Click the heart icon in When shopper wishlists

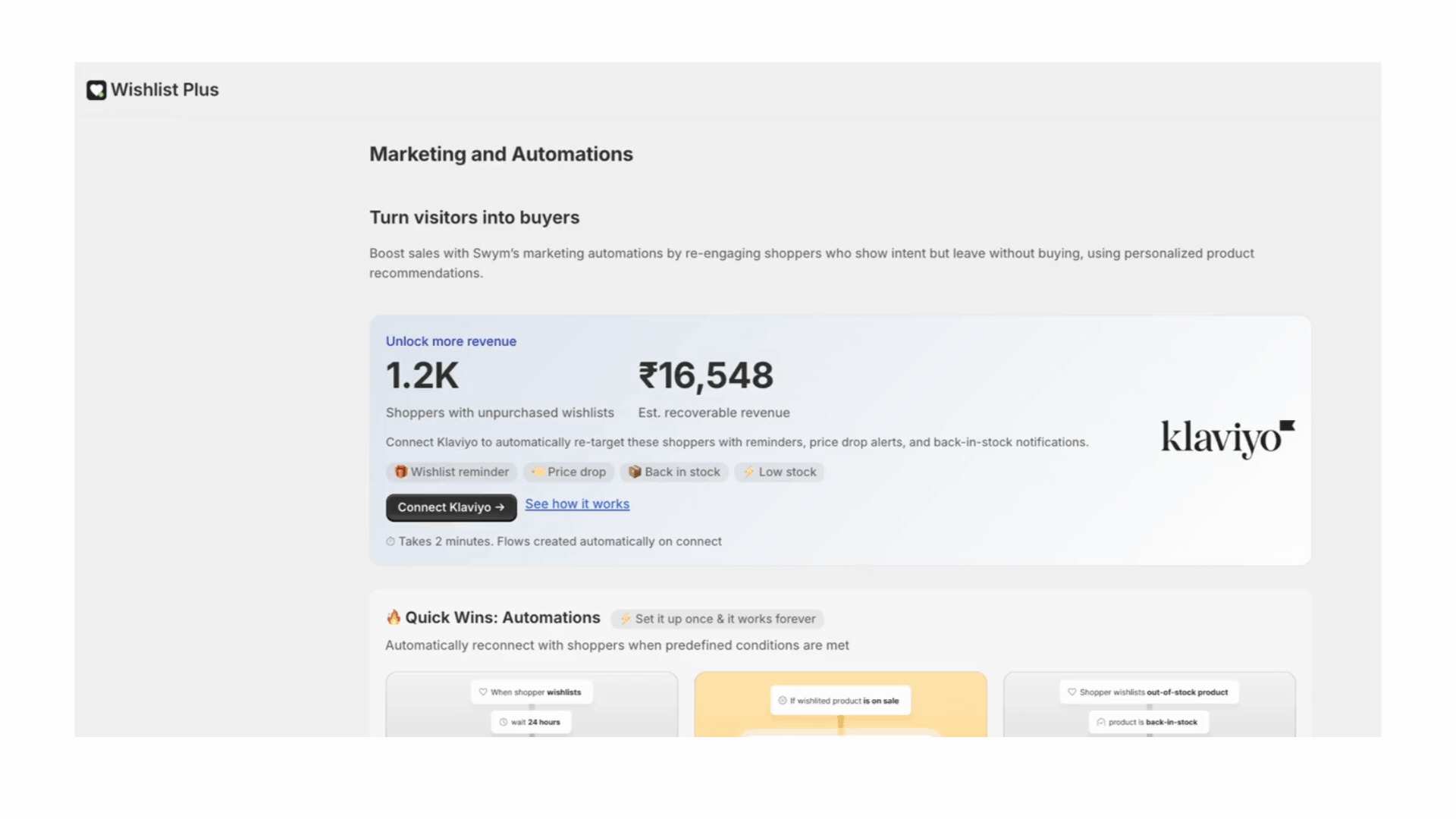pos(483,692)
